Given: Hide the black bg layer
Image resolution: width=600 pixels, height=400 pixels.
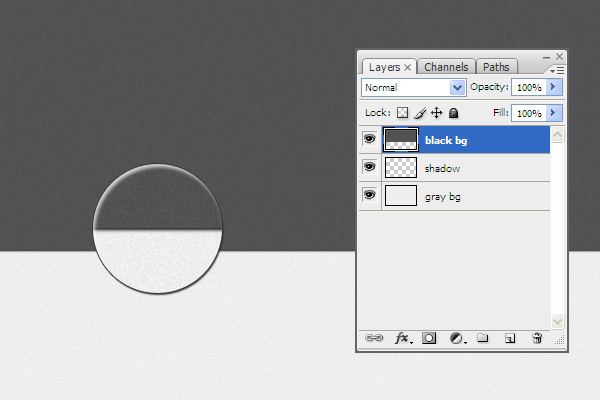Looking at the screenshot, I should [369, 139].
